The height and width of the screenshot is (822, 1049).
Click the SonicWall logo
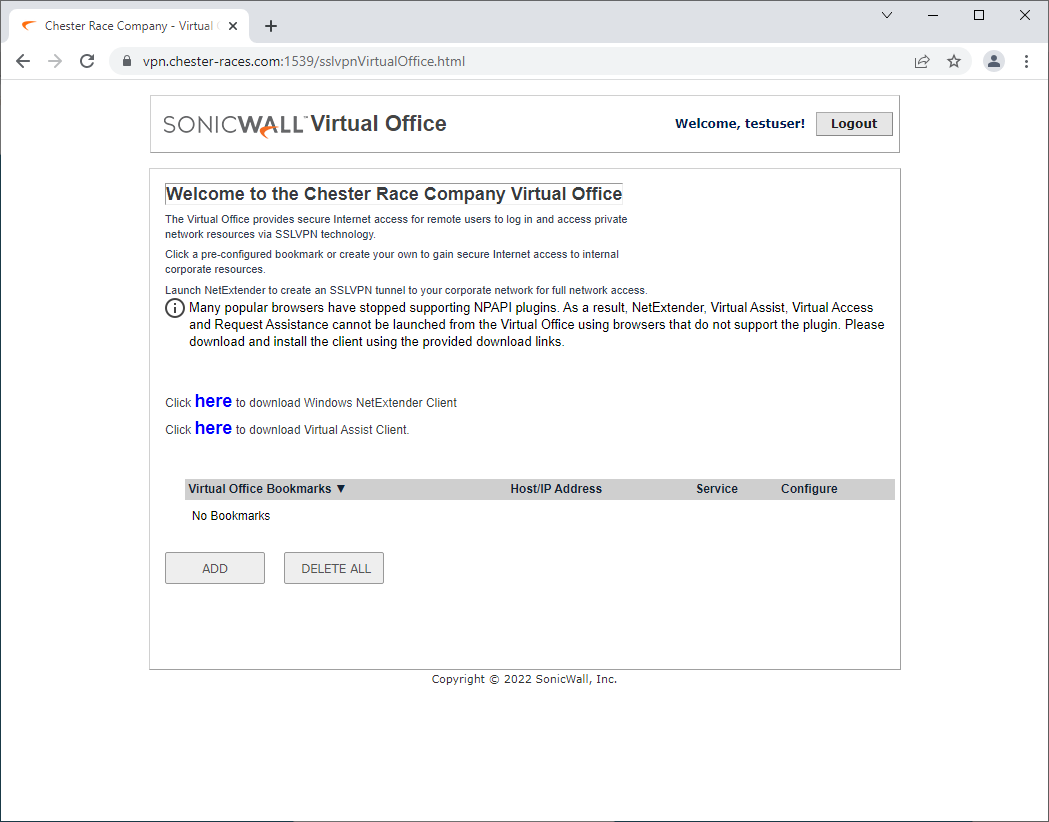click(x=235, y=124)
